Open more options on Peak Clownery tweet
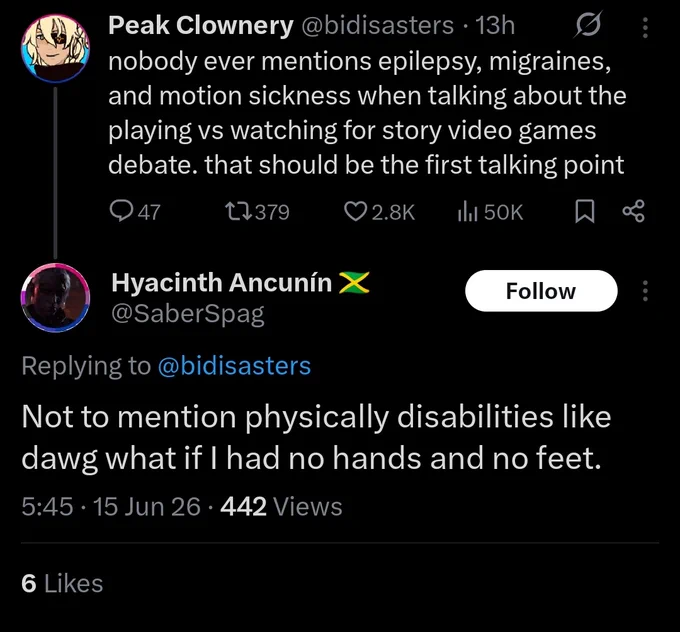 (x=645, y=28)
